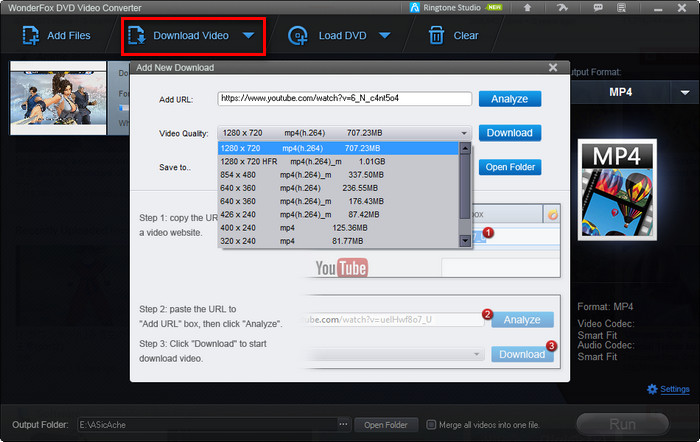The image size is (700, 442).
Task: Click the Run button
Action: [622, 424]
